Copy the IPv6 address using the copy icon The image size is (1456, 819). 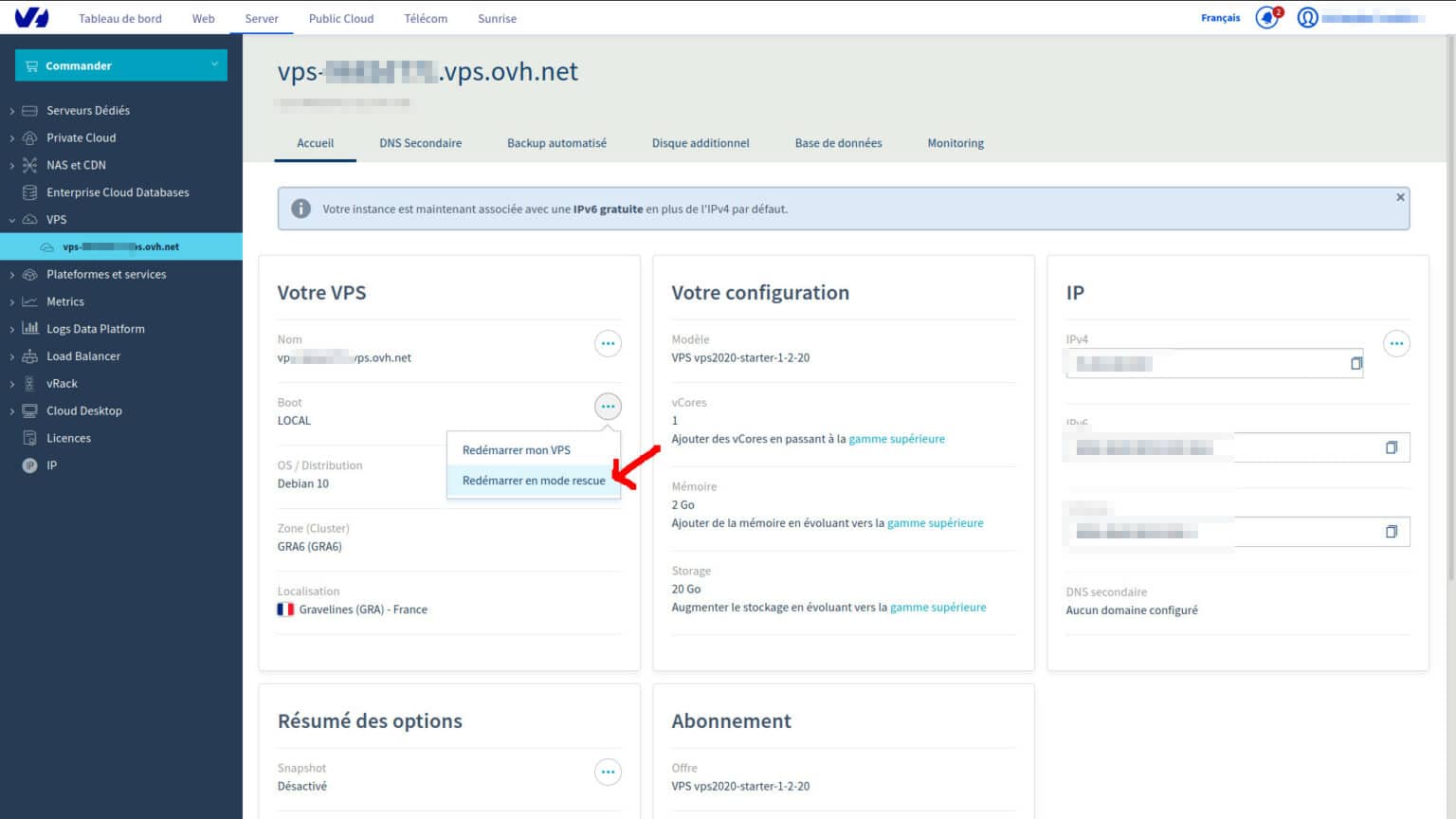coord(1391,446)
